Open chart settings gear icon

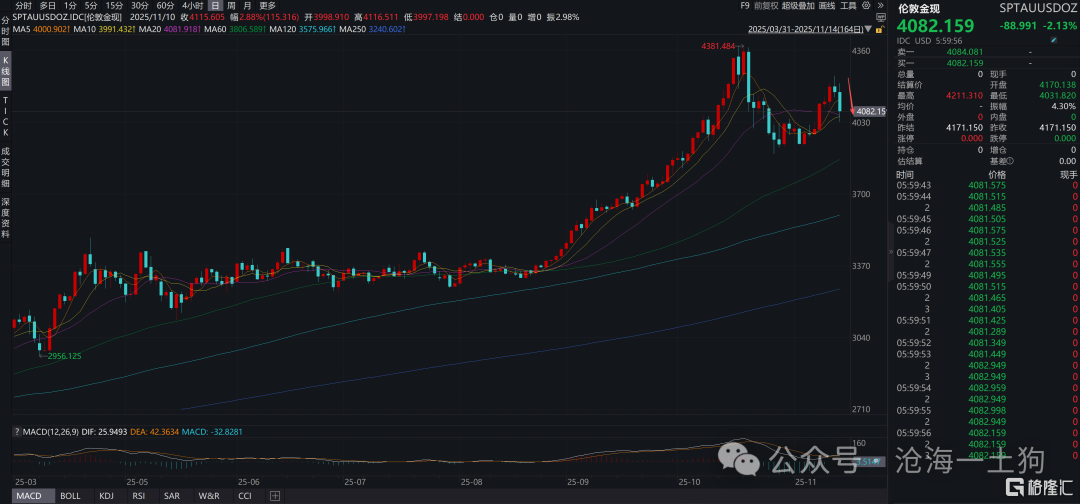[865, 5]
